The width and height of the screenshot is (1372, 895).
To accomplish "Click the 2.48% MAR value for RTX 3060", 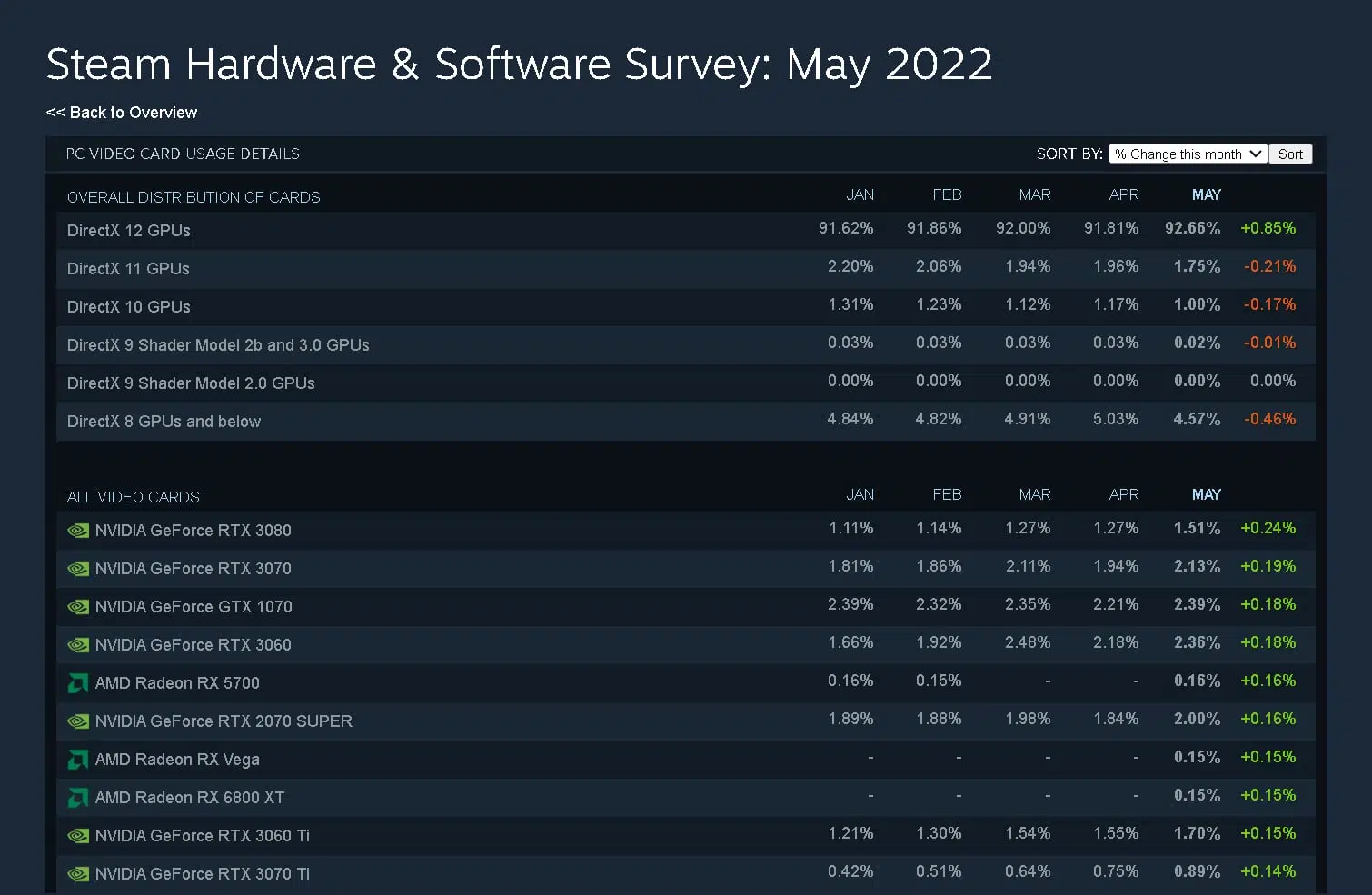I will [x=1028, y=642].
